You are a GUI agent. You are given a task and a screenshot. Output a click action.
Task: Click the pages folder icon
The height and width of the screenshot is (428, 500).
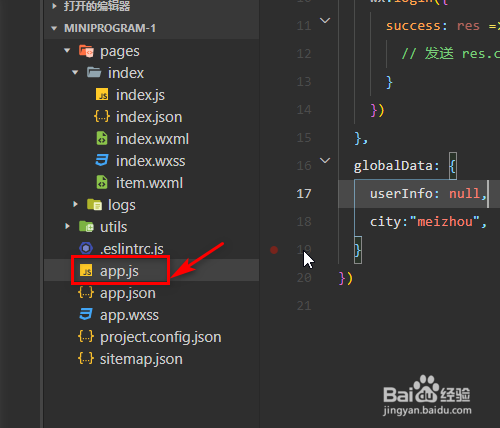coord(86,51)
